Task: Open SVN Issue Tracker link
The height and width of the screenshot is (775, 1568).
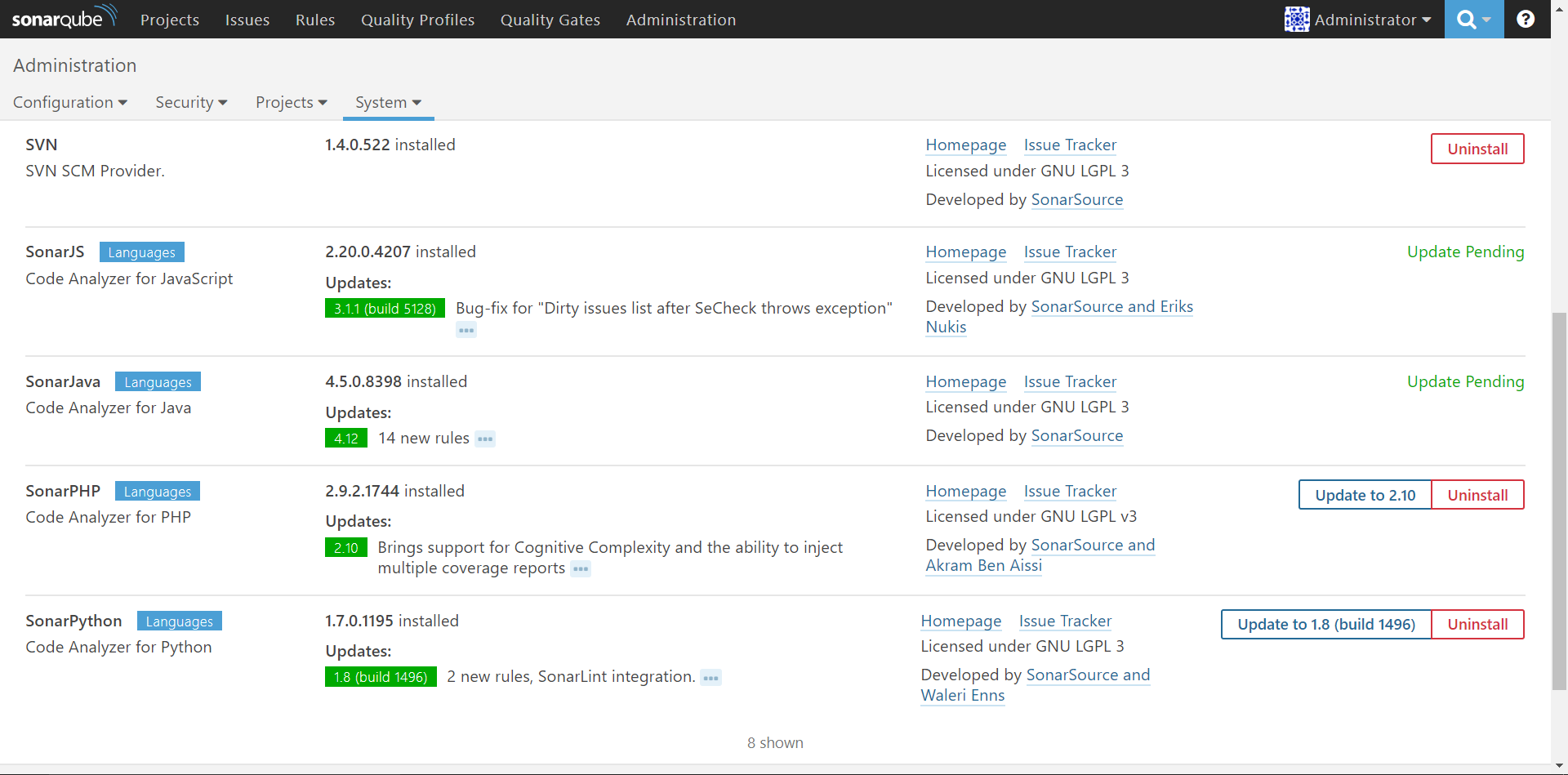Action: click(1070, 145)
